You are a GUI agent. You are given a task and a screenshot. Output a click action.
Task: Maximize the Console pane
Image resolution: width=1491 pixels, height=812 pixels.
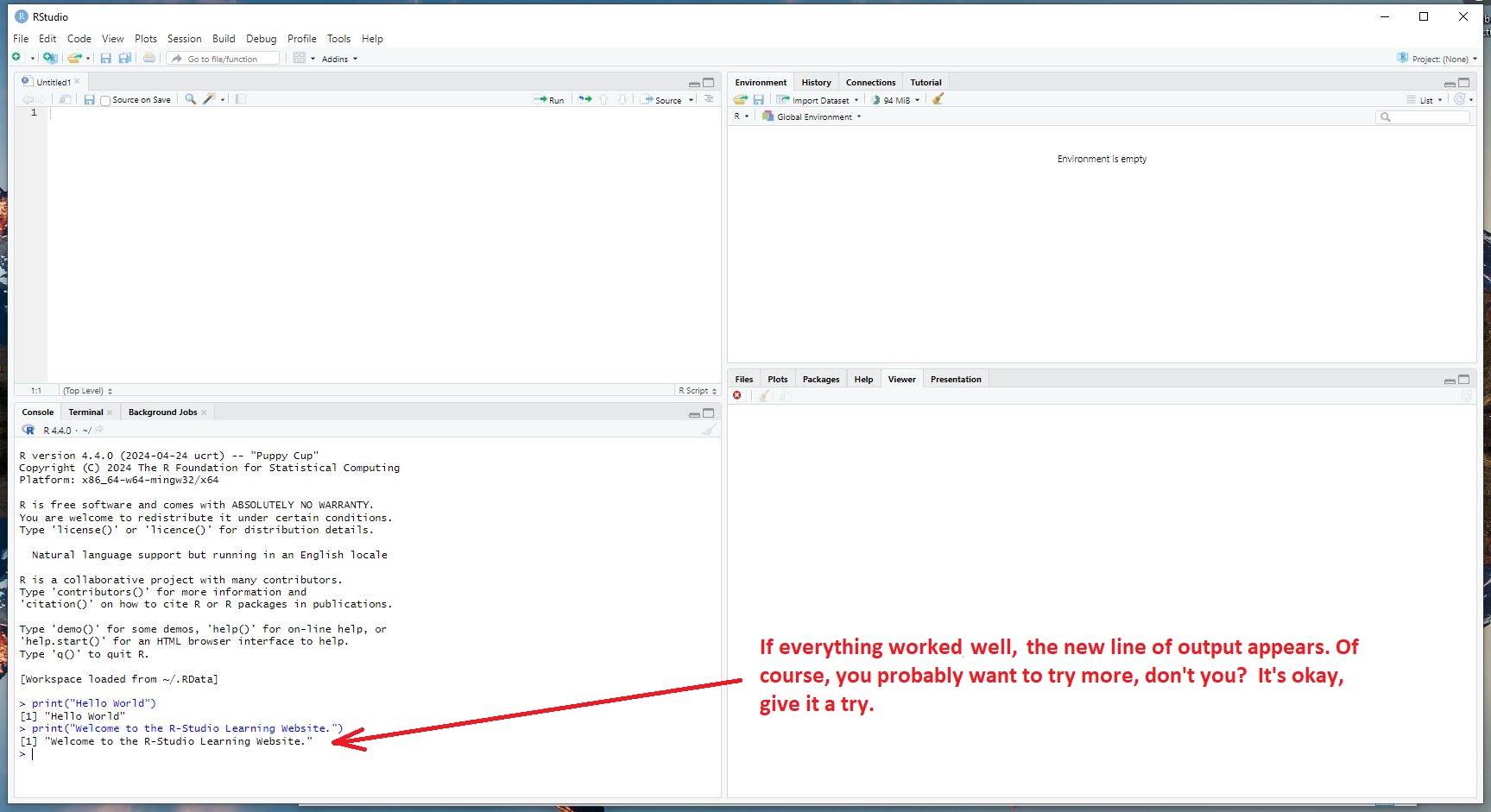point(709,413)
